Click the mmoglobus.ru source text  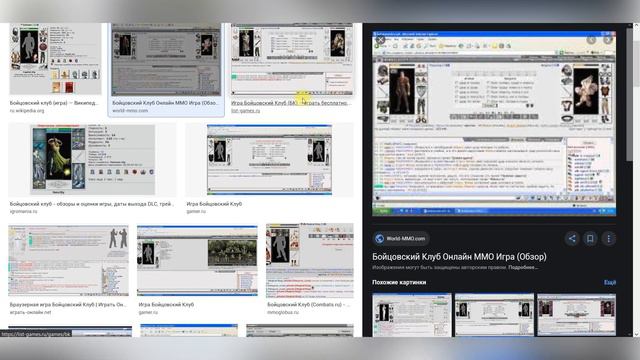[x=283, y=312]
